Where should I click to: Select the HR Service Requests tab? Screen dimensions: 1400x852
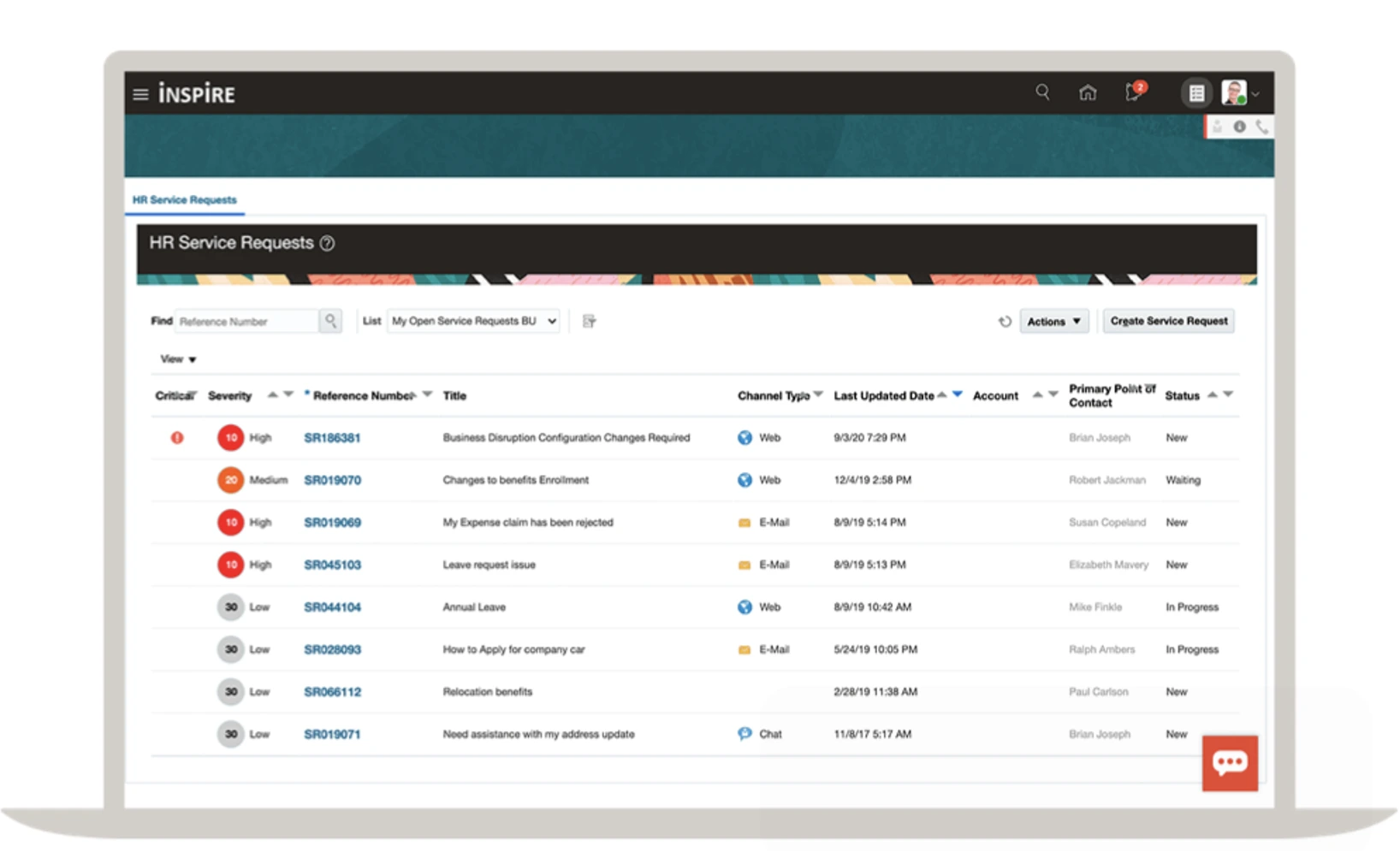(184, 200)
